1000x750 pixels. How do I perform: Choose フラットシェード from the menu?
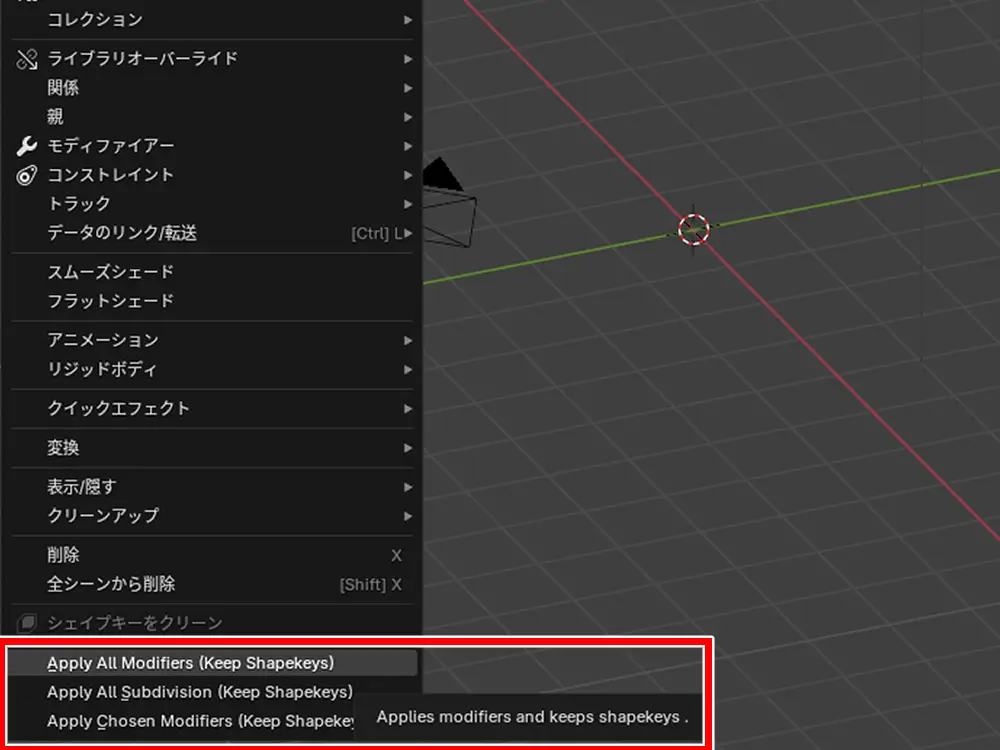111,301
